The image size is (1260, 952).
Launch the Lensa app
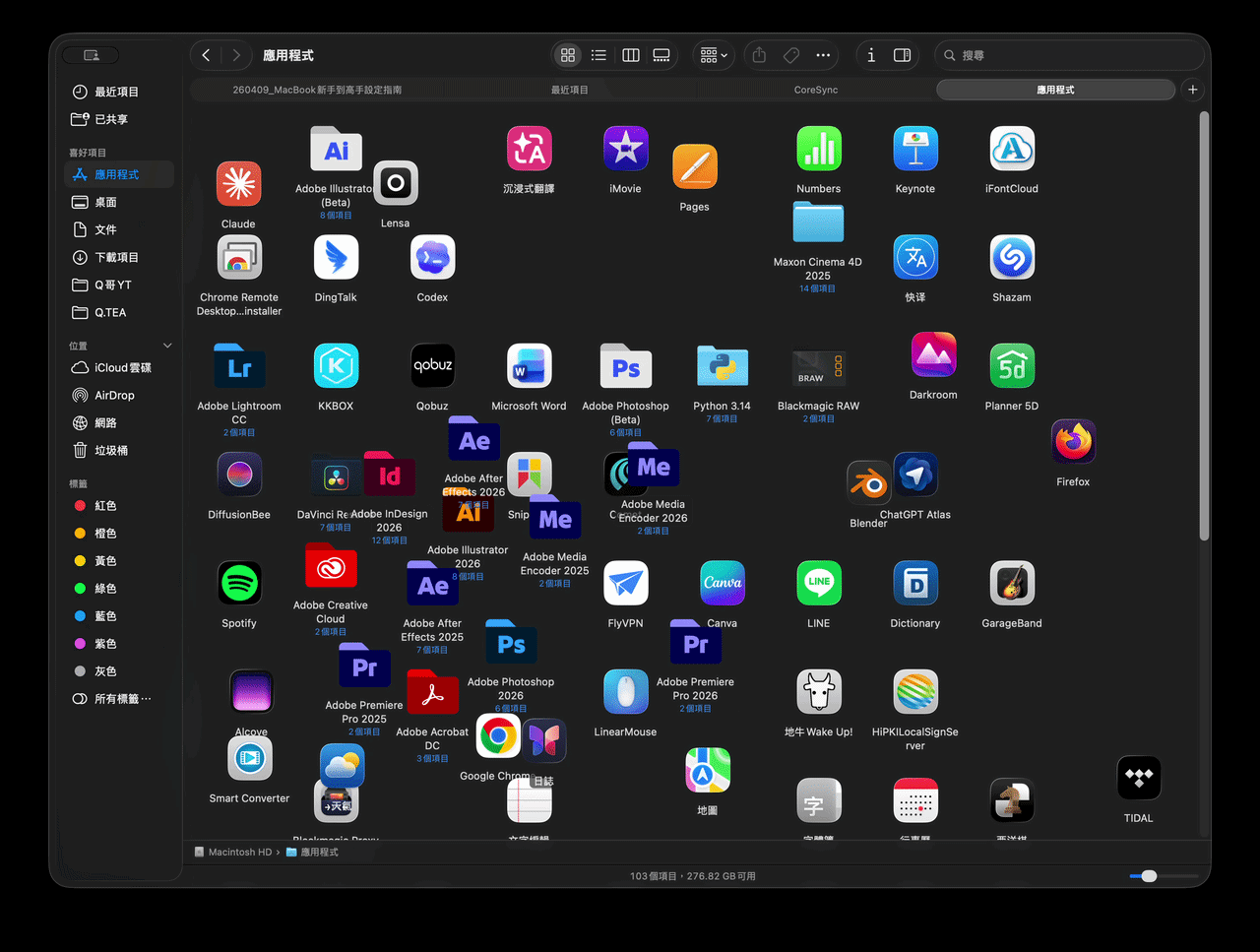tap(396, 183)
